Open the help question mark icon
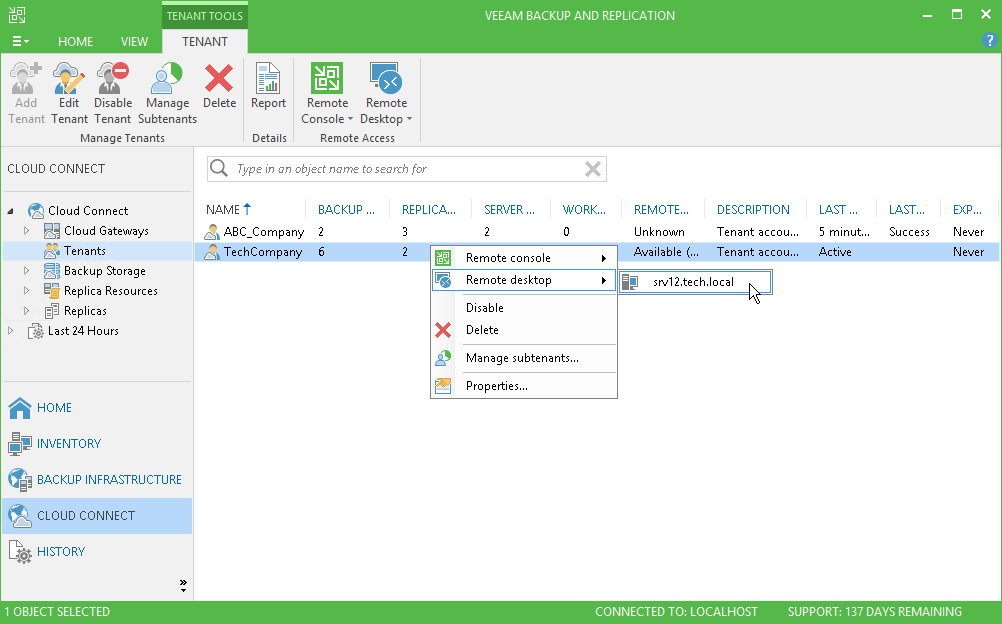This screenshot has height=624, width=1002. pyautogui.click(x=989, y=41)
